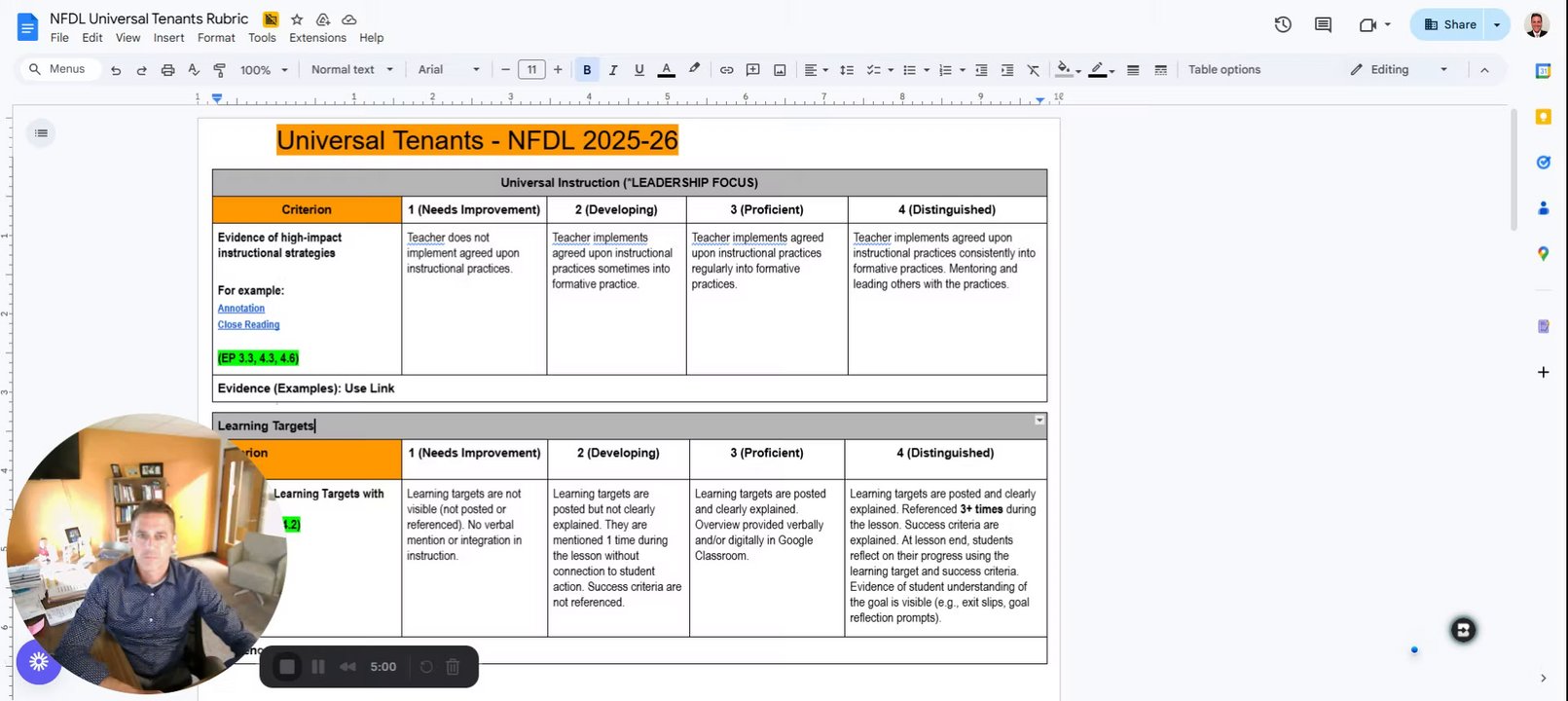Image resolution: width=1568 pixels, height=701 pixels.
Task: Open the border dash style icon
Action: (x=1160, y=70)
